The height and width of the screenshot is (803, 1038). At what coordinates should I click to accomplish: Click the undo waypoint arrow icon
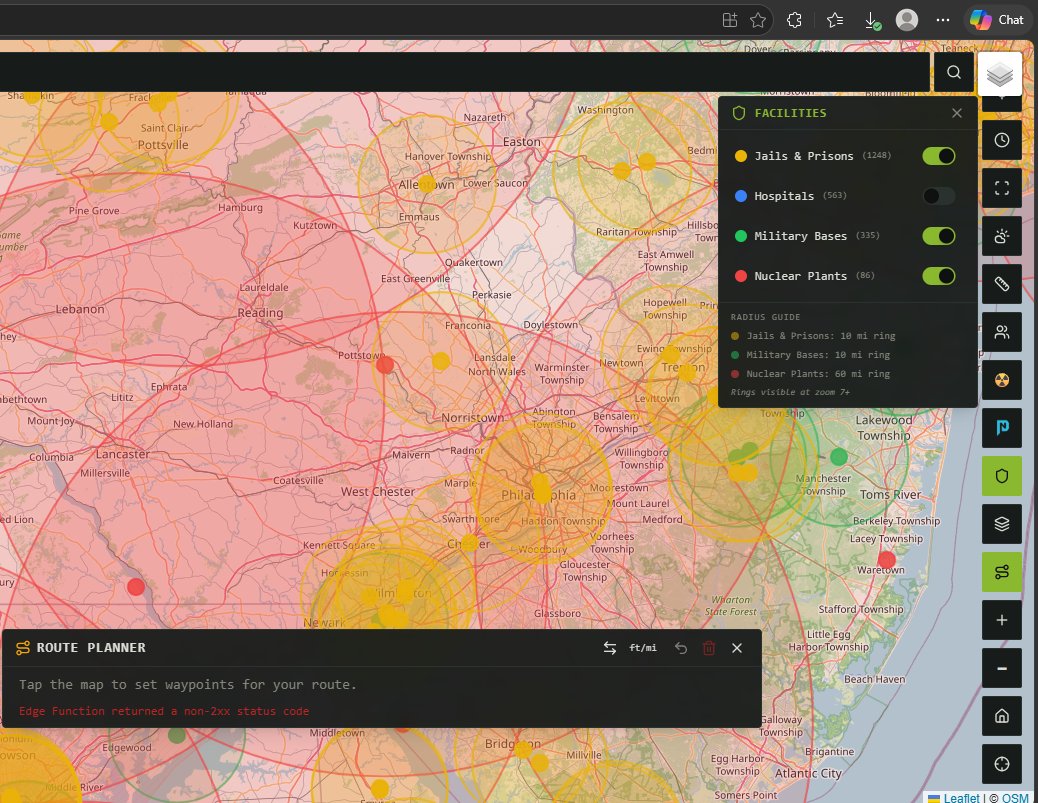(x=681, y=648)
